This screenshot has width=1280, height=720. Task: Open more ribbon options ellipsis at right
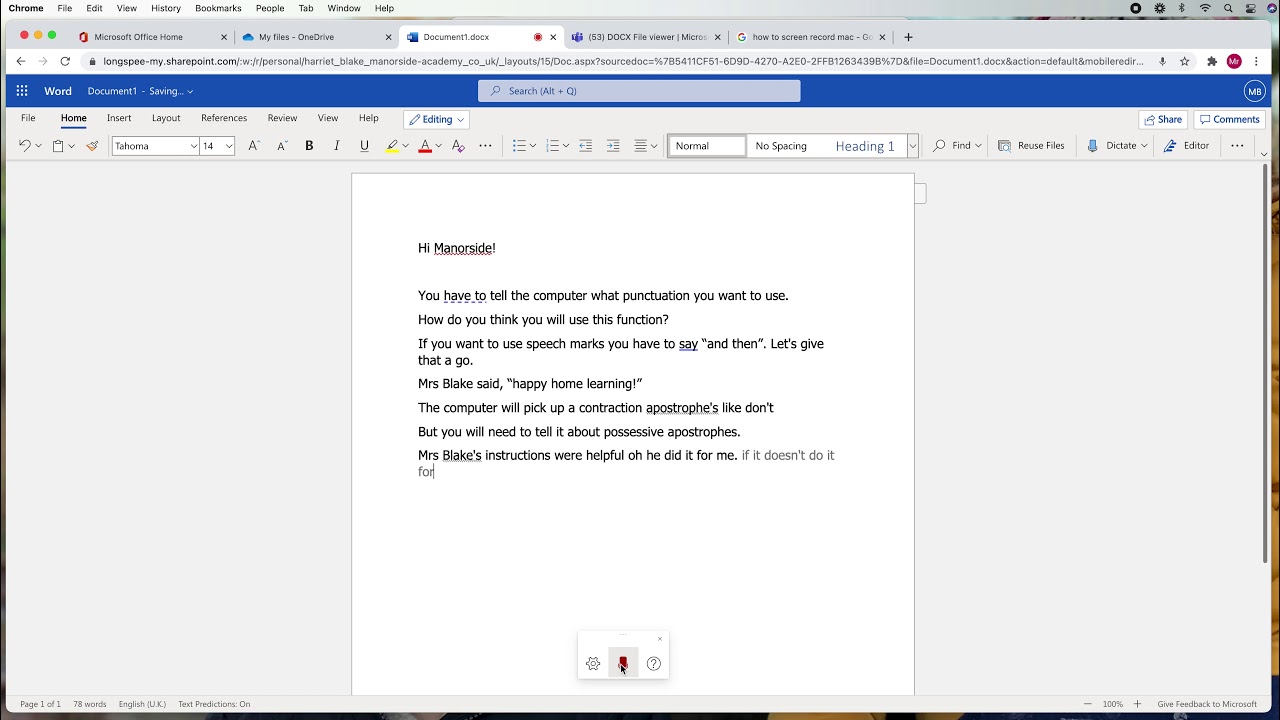[1237, 146]
